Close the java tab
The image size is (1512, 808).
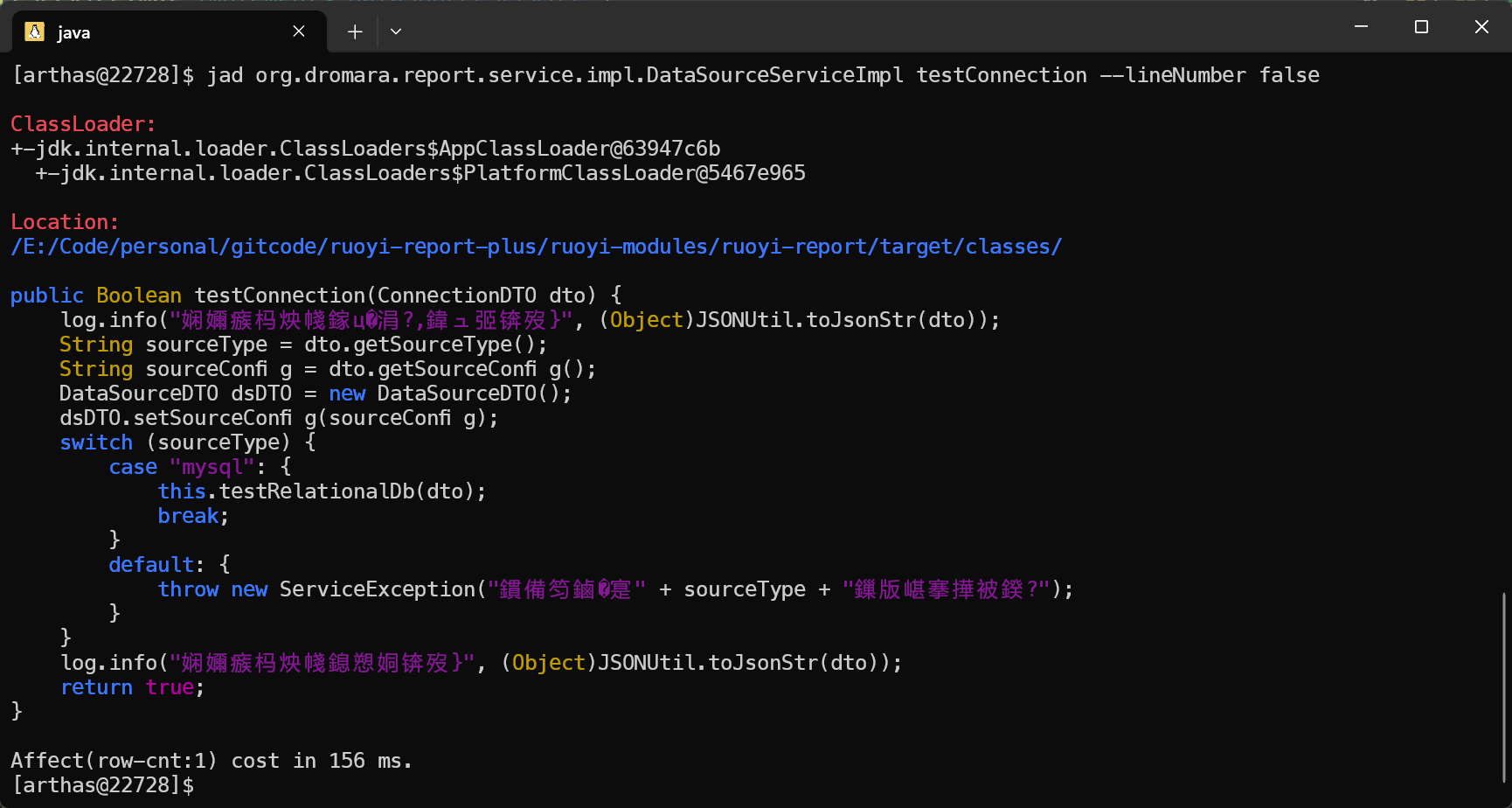pos(299,31)
